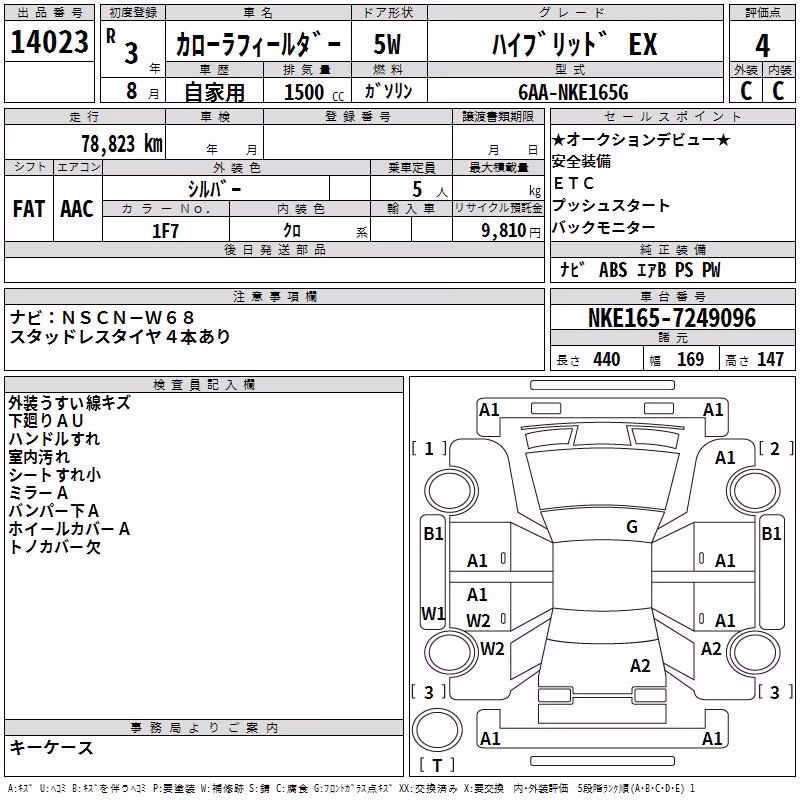Image resolution: width=800 pixels, height=800 pixels.
Task: Click the G mark on windshield diagram
Action: (632, 527)
